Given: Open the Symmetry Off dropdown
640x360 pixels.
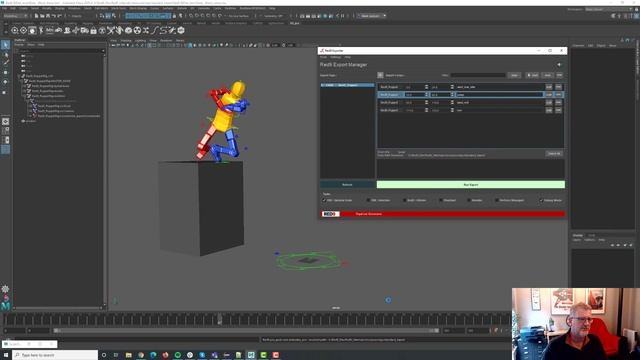Looking at the screenshot, I should (273, 16).
